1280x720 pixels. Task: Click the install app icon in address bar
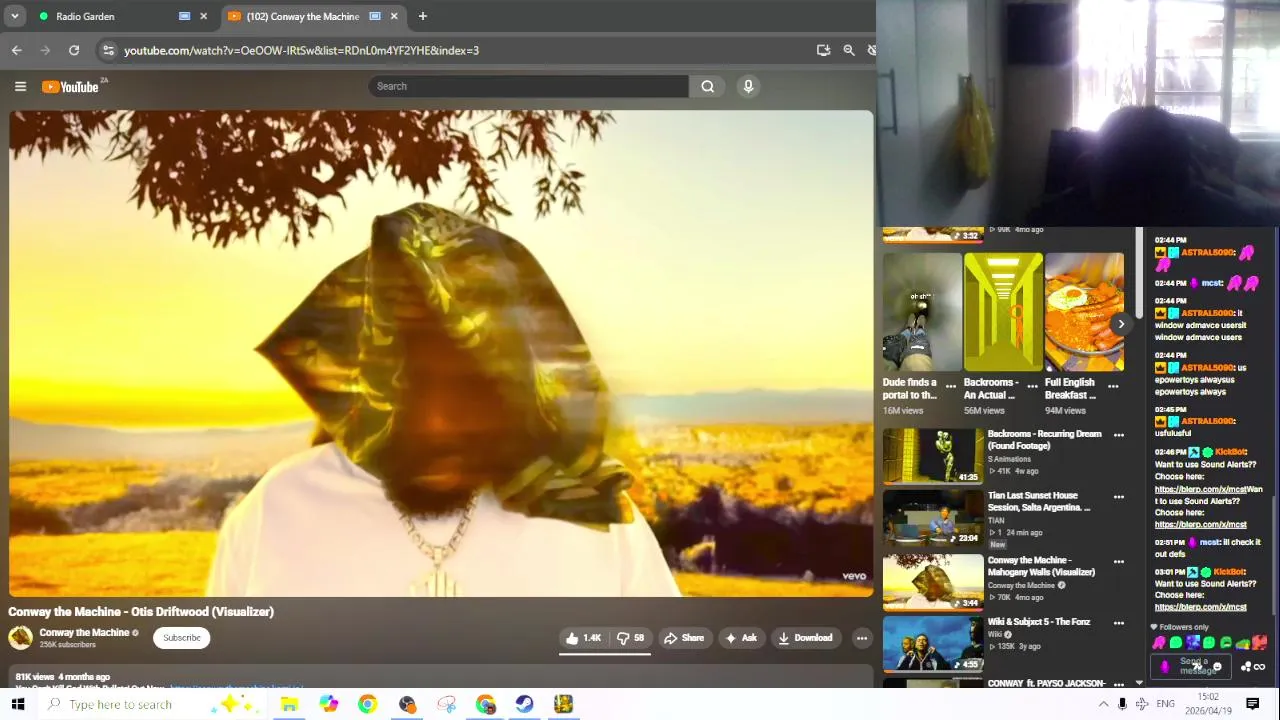point(823,50)
